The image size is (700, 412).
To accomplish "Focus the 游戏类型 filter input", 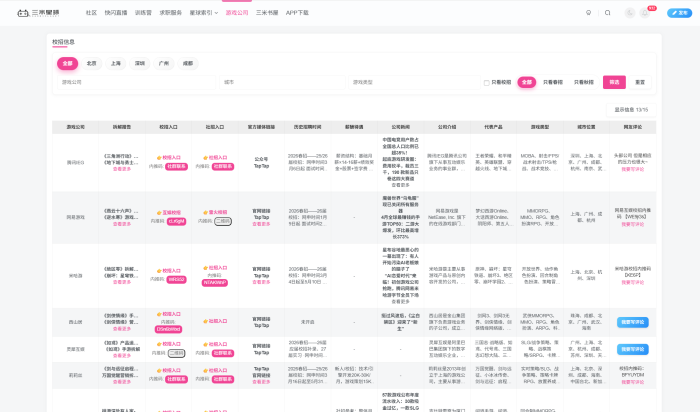I will (414, 82).
